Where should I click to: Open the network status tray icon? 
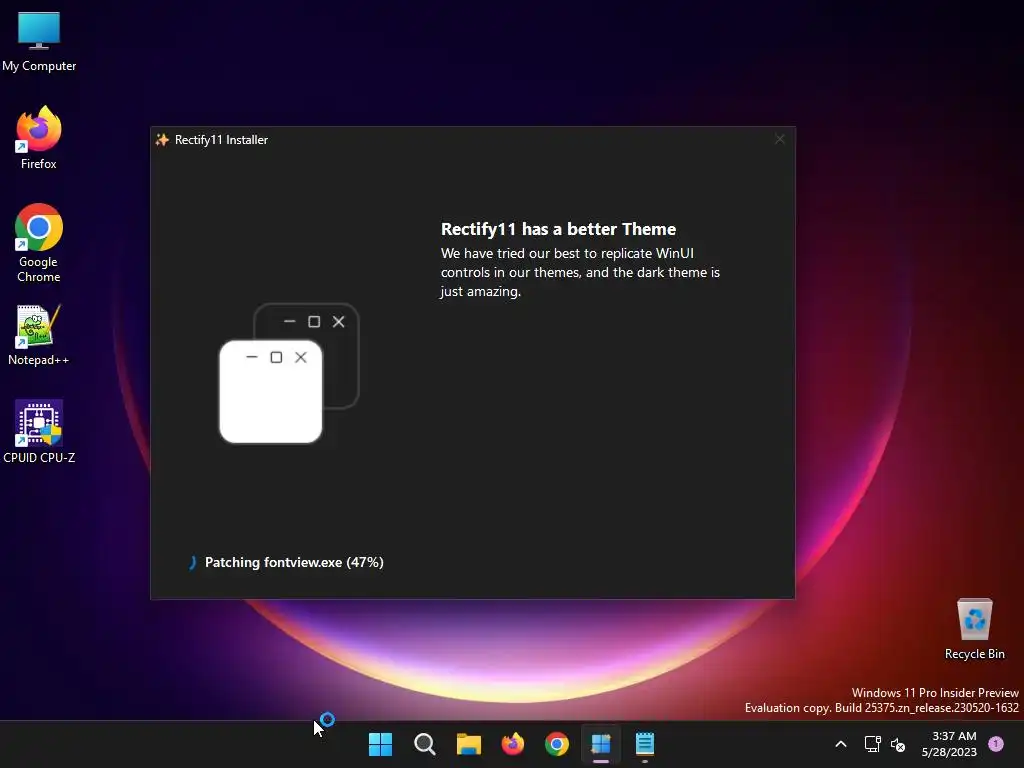click(872, 744)
